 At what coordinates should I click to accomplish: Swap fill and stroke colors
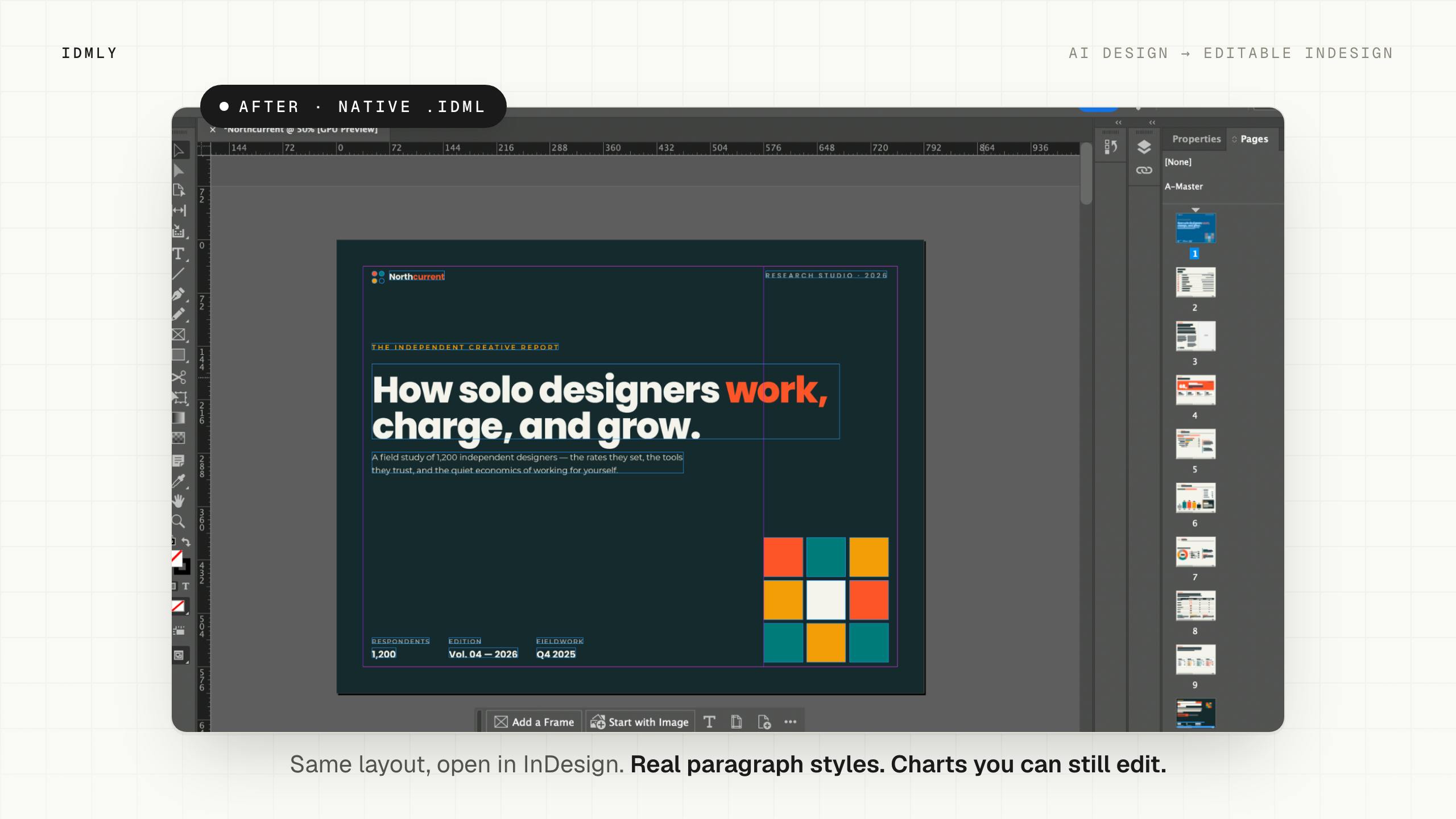[186, 542]
